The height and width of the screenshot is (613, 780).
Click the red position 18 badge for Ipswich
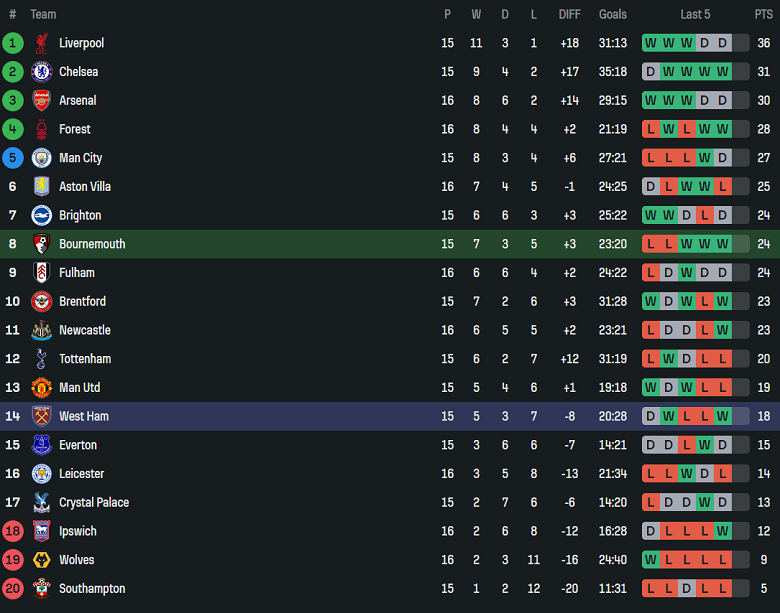(13, 531)
